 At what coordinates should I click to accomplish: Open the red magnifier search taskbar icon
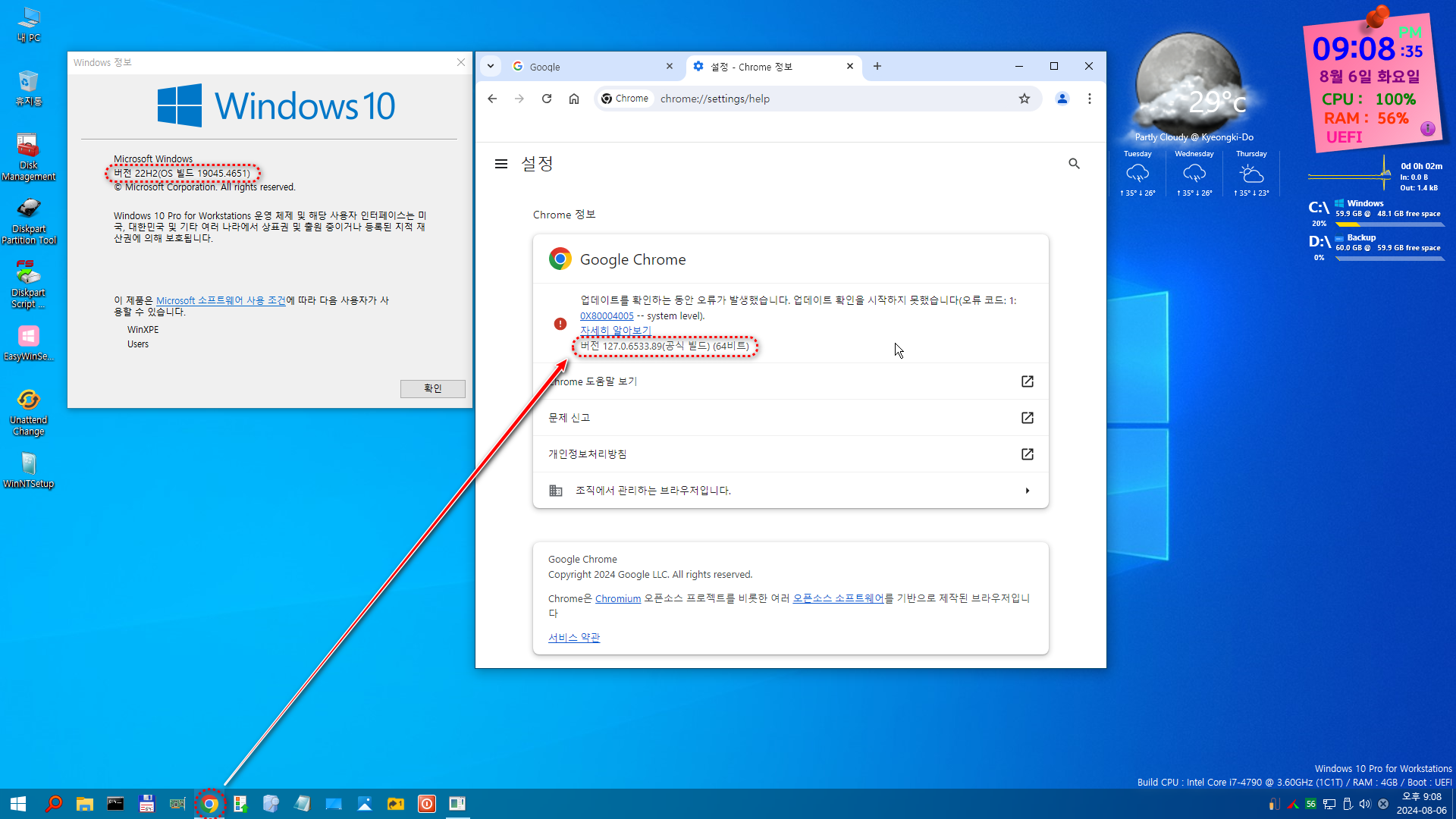coord(54,804)
